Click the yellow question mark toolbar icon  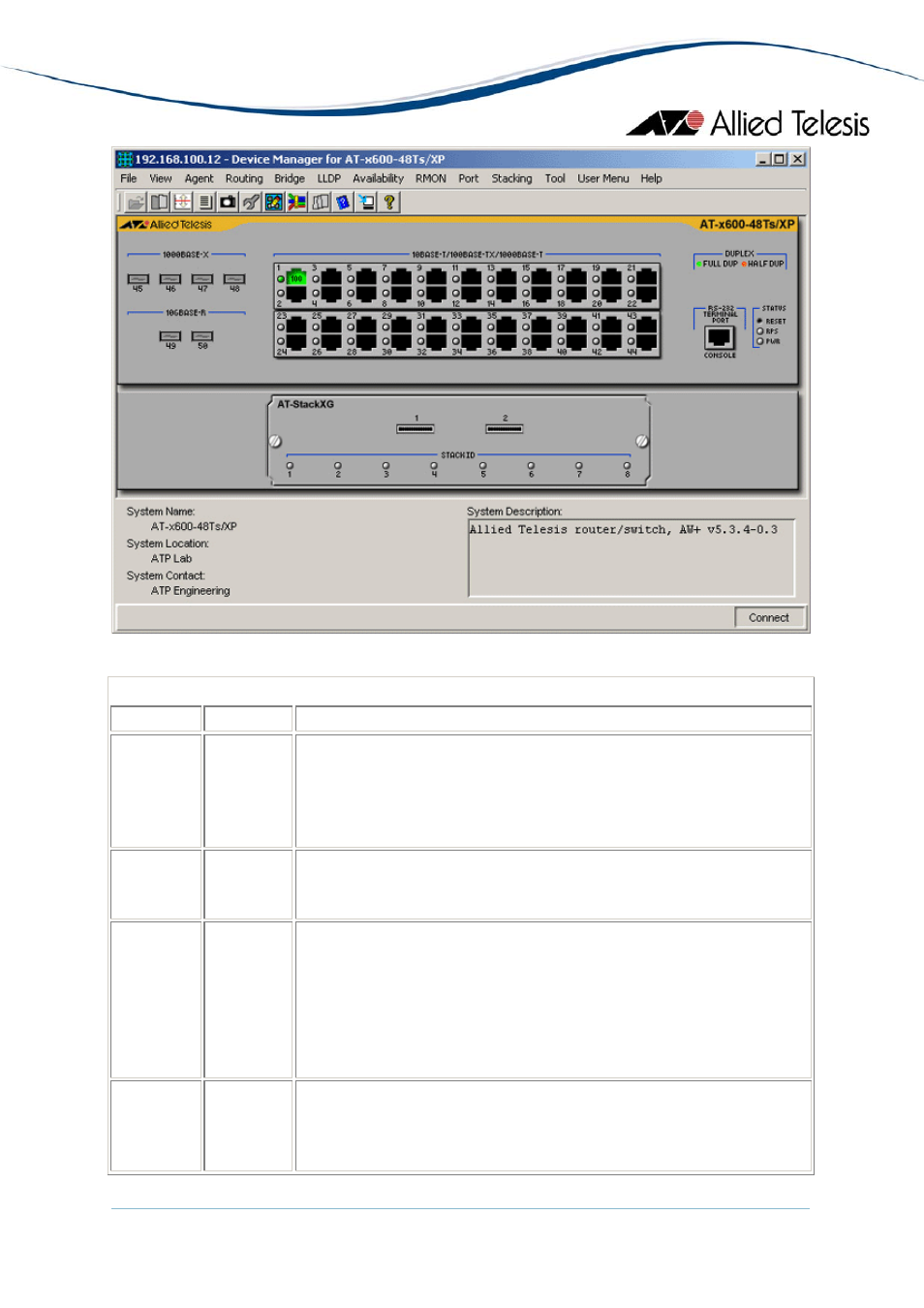point(389,202)
